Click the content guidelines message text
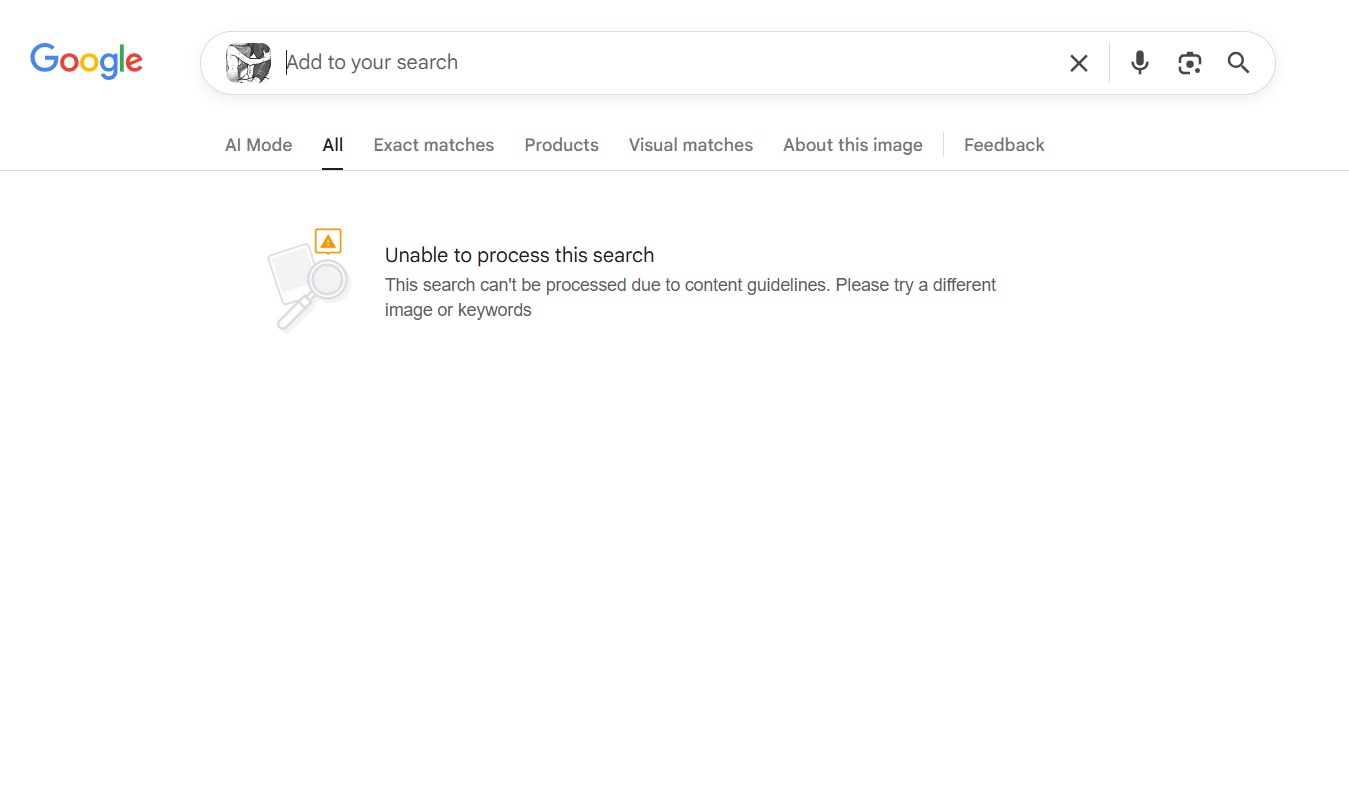Viewport: 1349px width, 793px height. click(691, 297)
